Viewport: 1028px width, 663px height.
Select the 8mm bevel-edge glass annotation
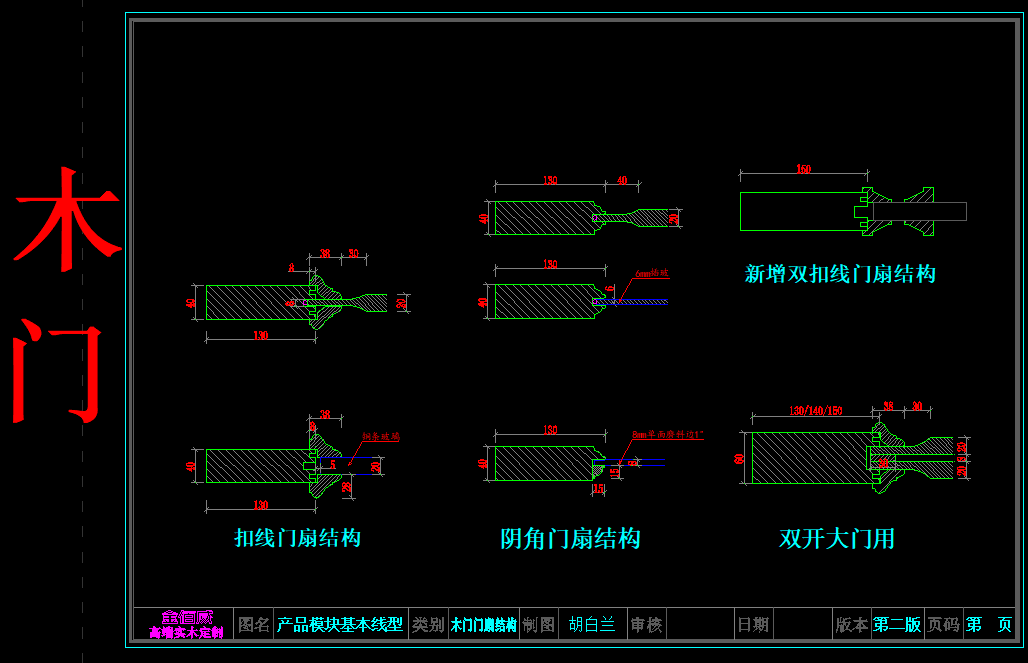[668, 436]
